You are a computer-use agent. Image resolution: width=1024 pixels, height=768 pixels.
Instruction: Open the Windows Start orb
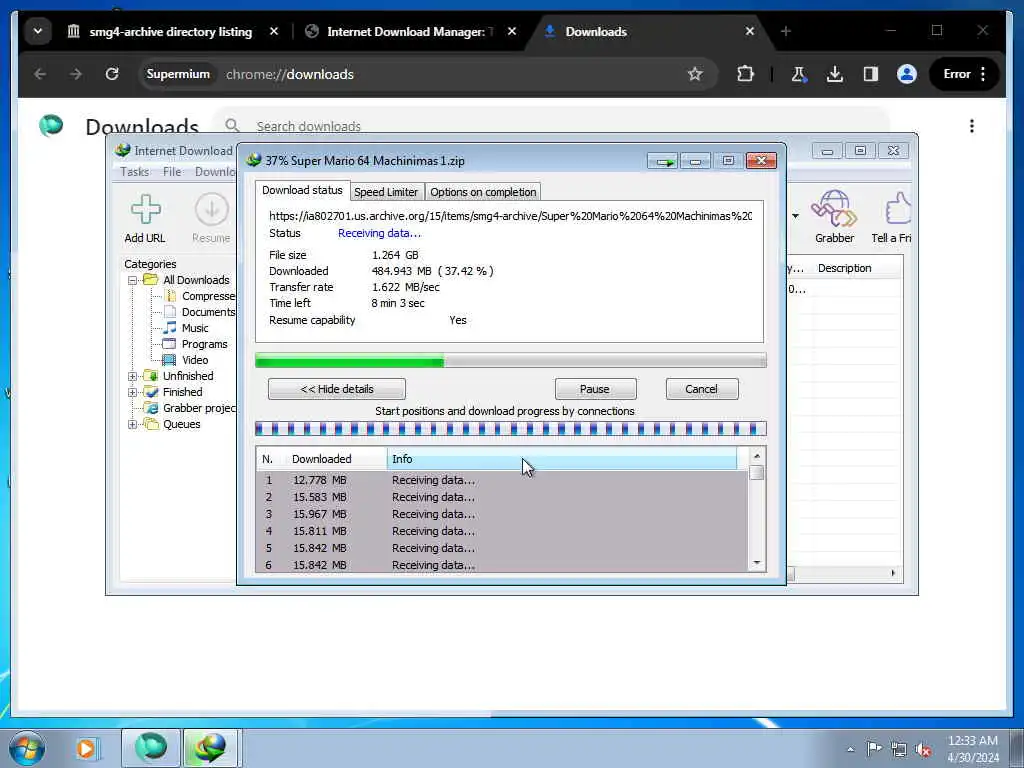click(27, 748)
